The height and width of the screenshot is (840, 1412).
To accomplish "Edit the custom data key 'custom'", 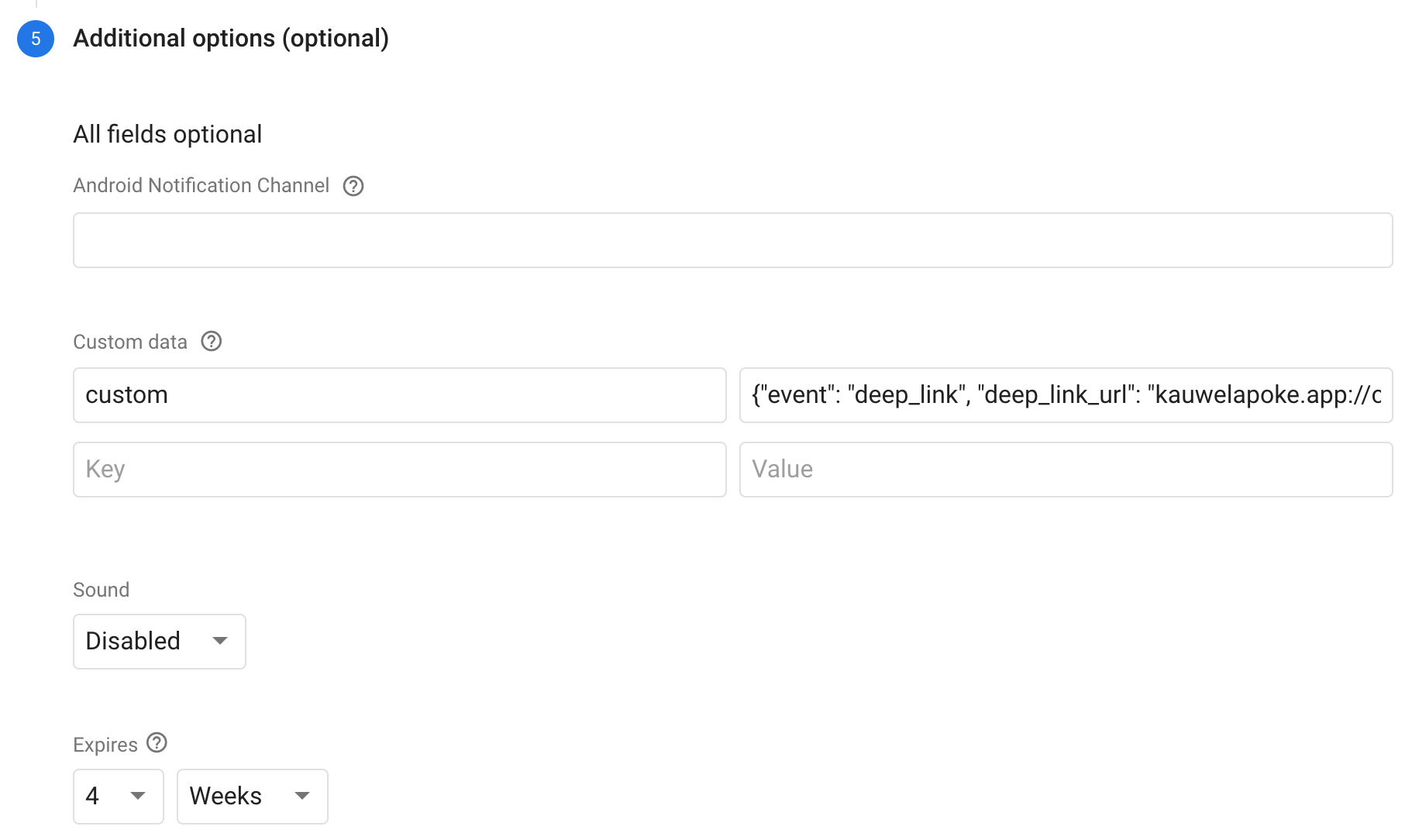I will tap(399, 395).
